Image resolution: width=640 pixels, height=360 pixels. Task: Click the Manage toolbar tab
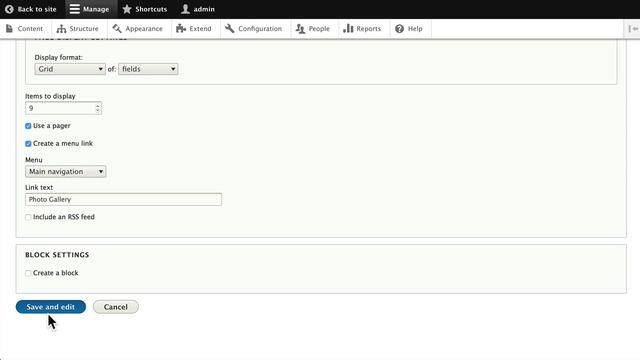(90, 9)
